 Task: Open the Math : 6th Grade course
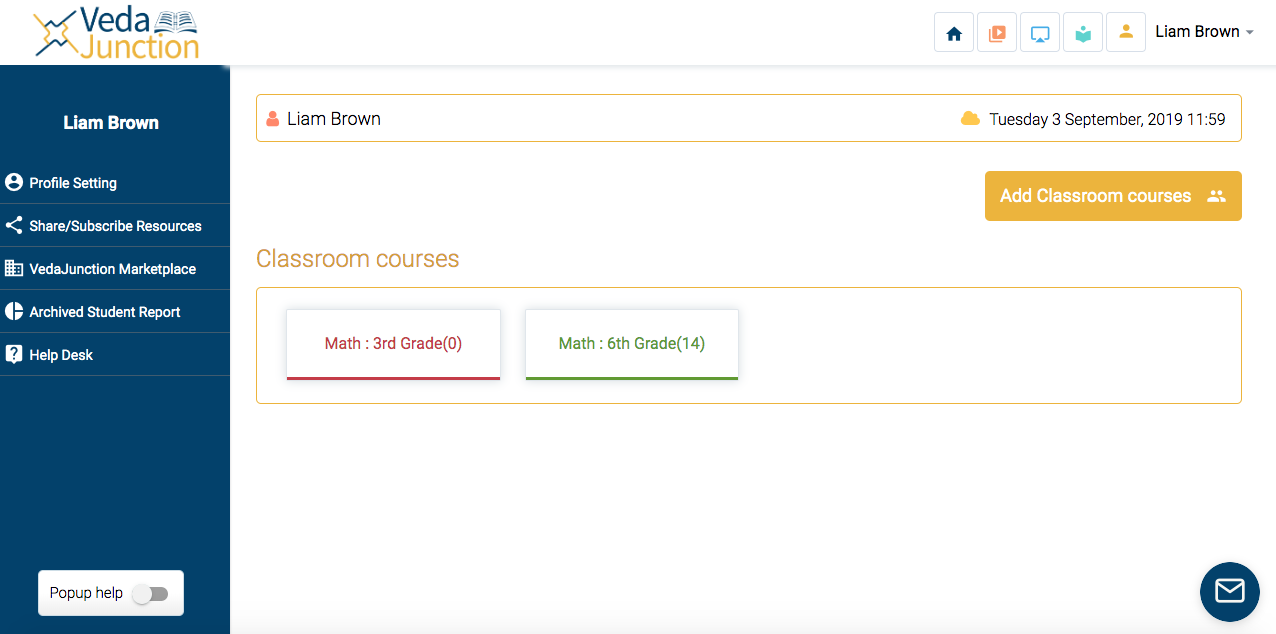(631, 344)
